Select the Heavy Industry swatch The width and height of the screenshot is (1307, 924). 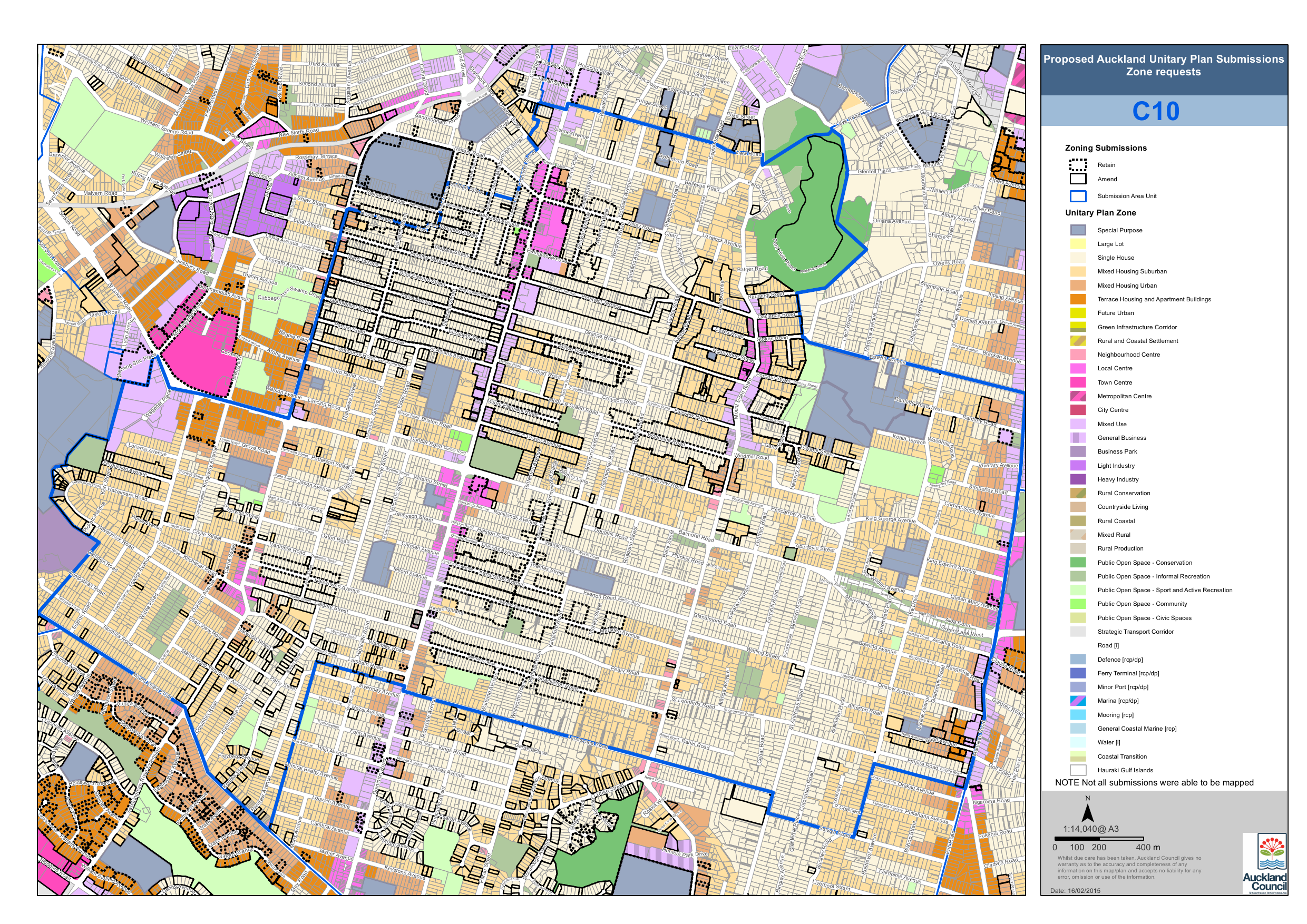(1078, 479)
